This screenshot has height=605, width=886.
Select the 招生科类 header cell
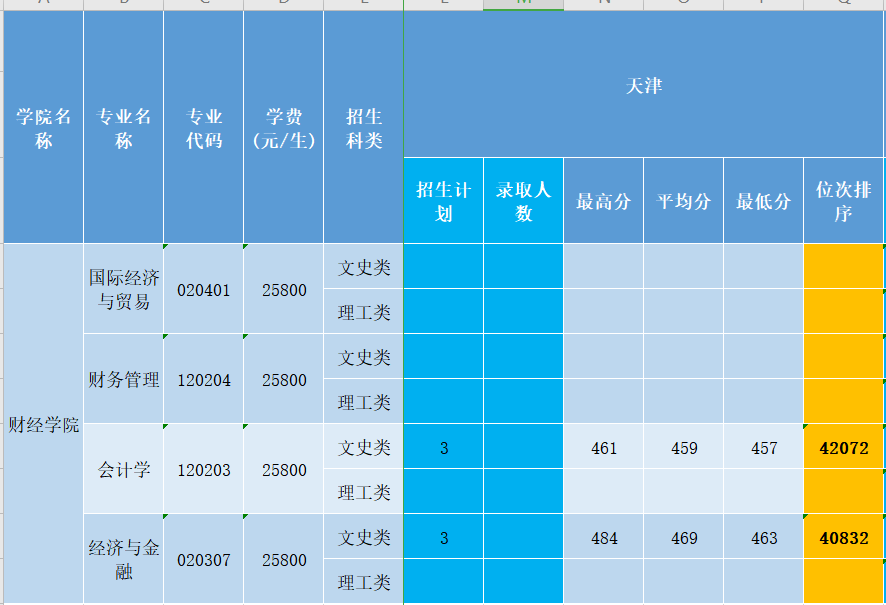point(364,128)
